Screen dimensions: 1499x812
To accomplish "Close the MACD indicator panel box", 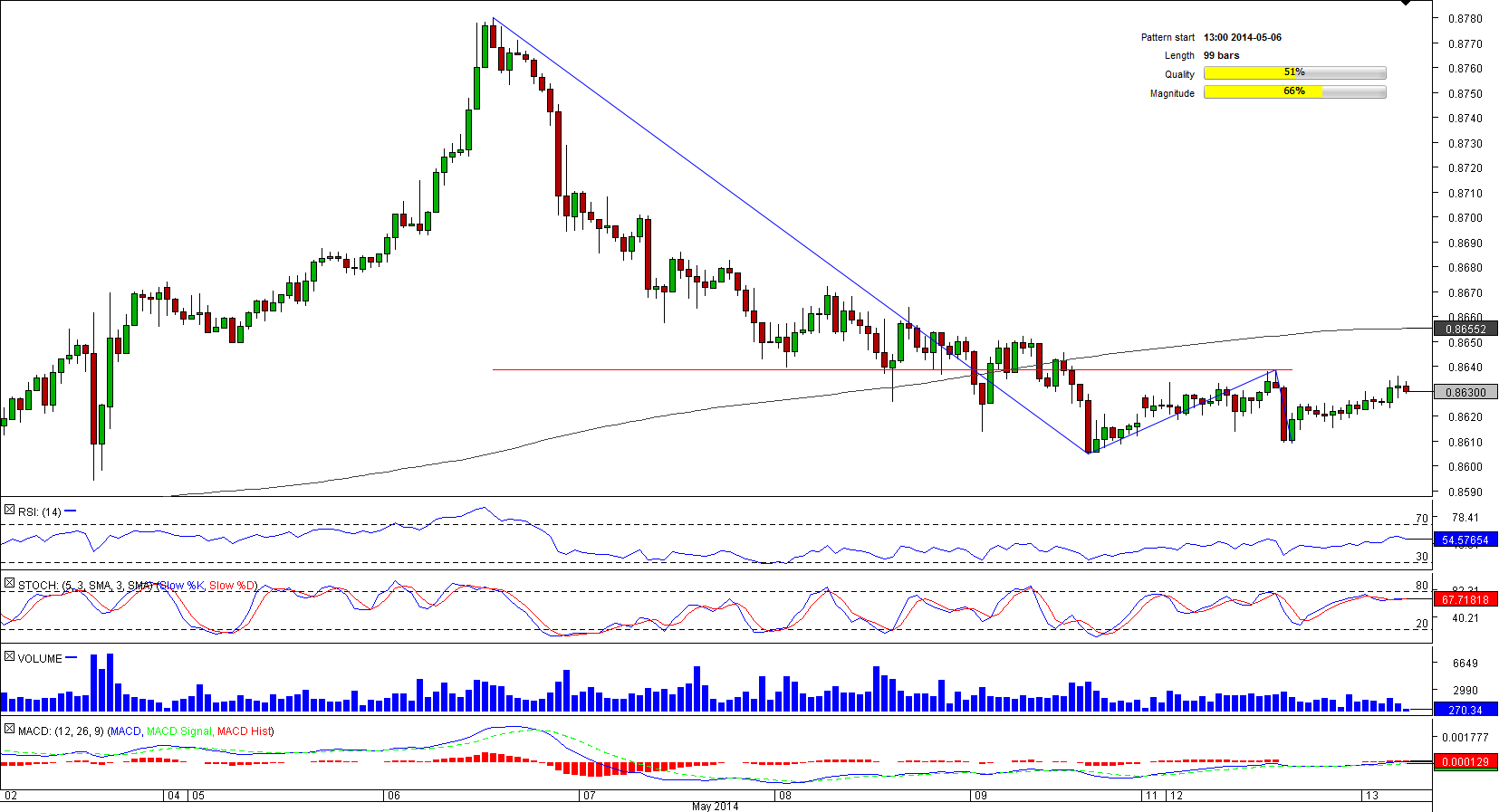I will [9, 730].
